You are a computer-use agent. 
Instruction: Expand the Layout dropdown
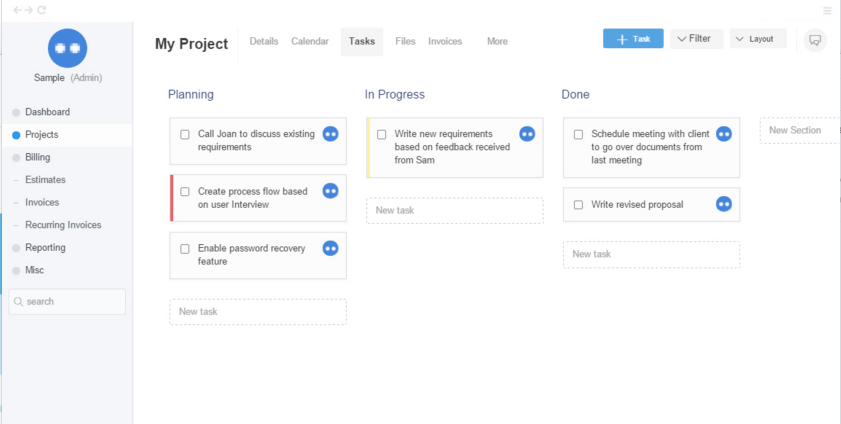click(757, 39)
